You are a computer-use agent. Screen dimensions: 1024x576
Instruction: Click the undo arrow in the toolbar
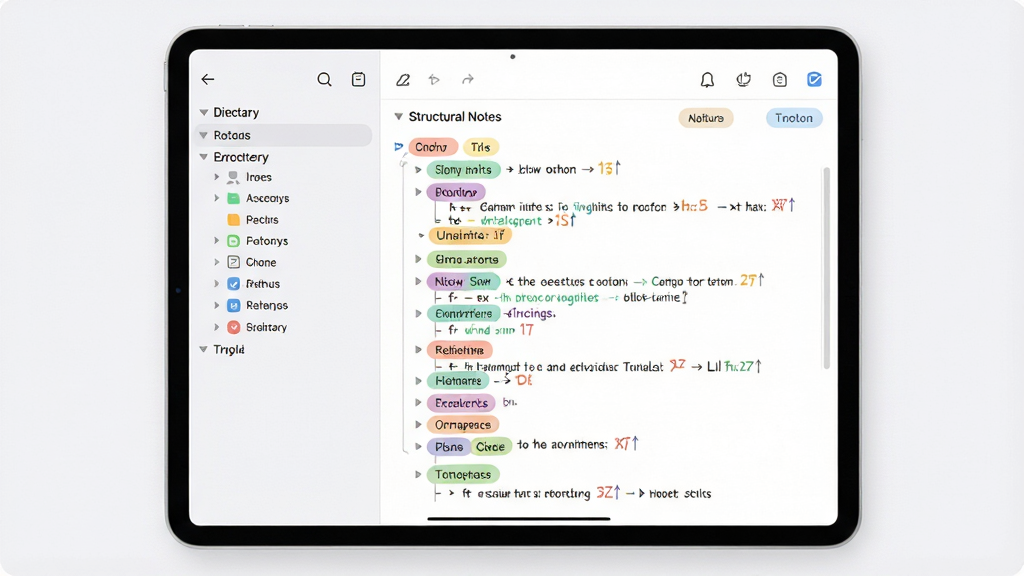(434, 80)
